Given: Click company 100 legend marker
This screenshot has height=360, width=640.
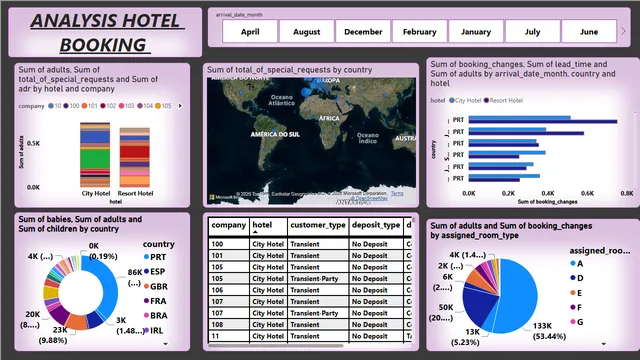Looking at the screenshot, I should pyautogui.click(x=66, y=106).
